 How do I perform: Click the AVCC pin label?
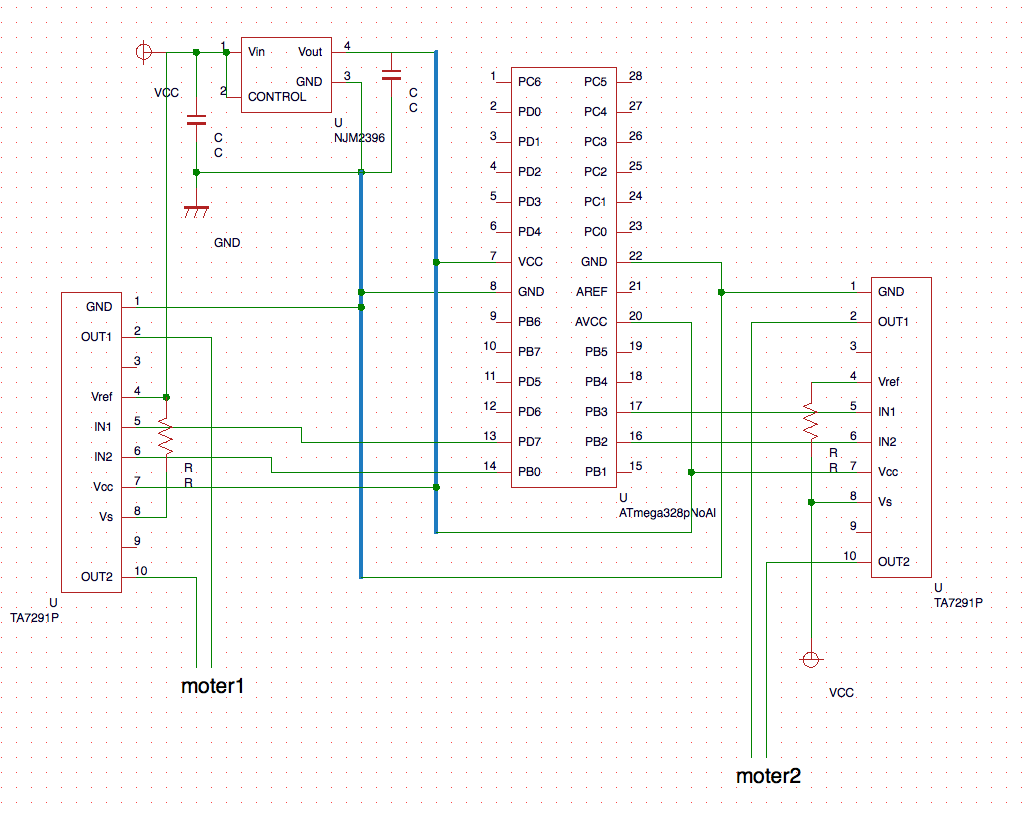(x=590, y=322)
